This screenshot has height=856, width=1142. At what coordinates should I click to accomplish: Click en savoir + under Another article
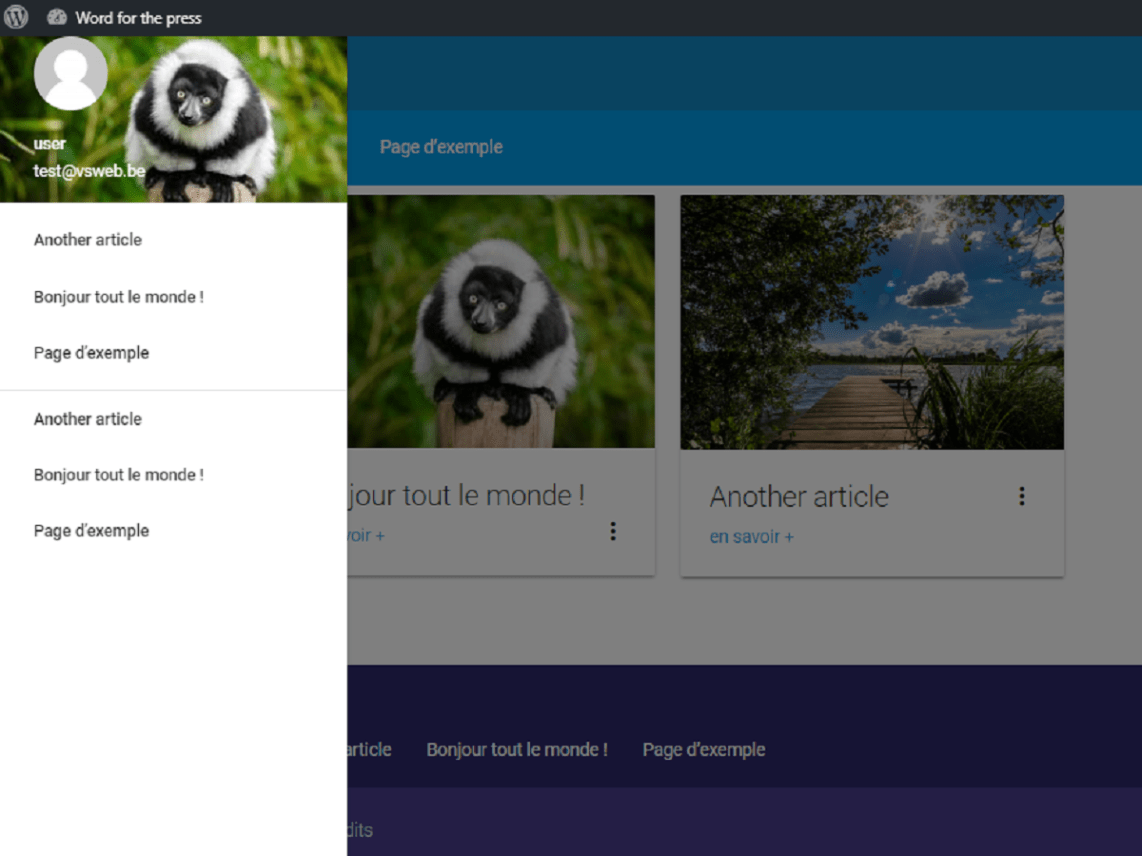[751, 537]
